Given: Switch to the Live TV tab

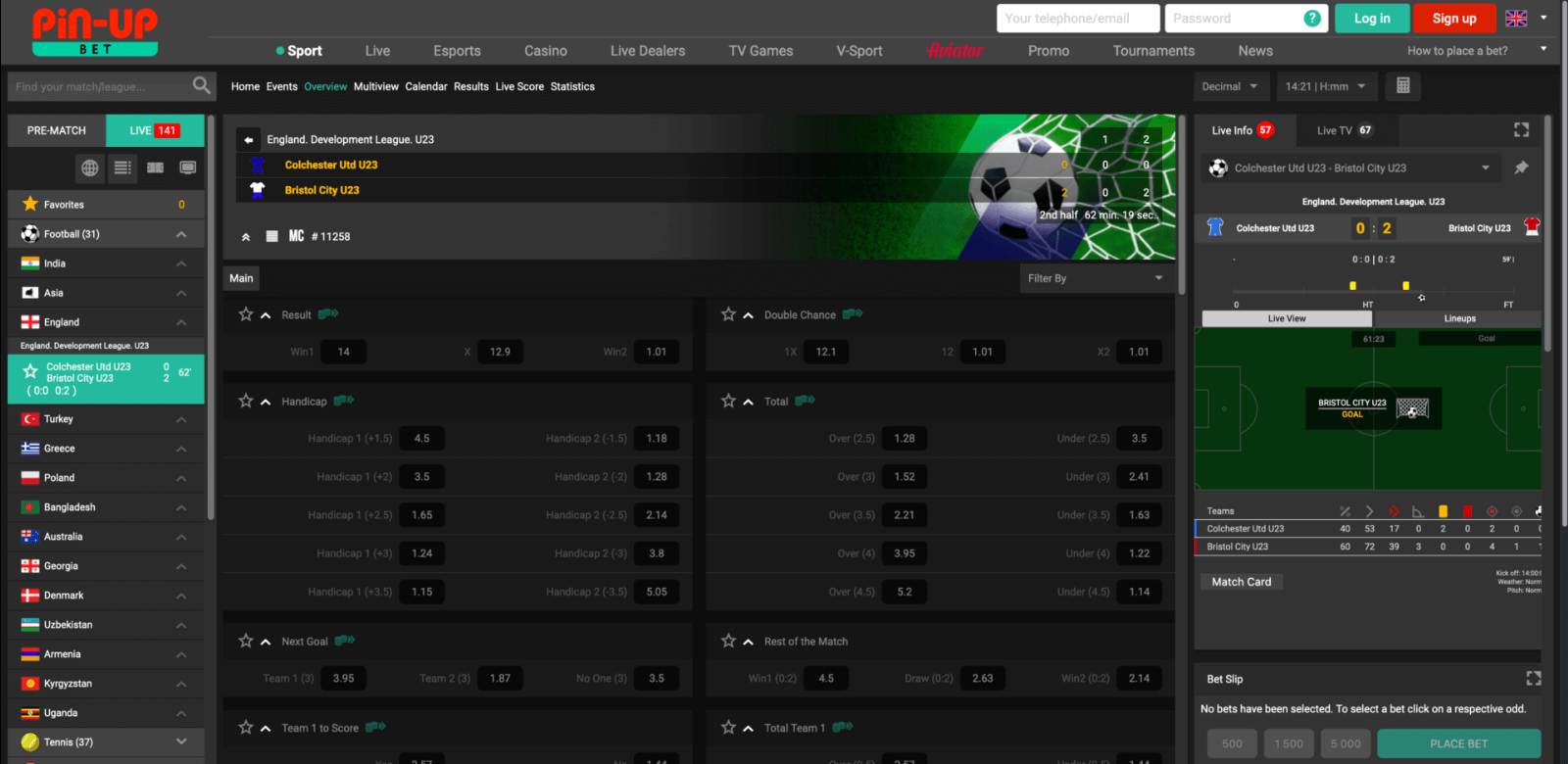Looking at the screenshot, I should 1344,130.
